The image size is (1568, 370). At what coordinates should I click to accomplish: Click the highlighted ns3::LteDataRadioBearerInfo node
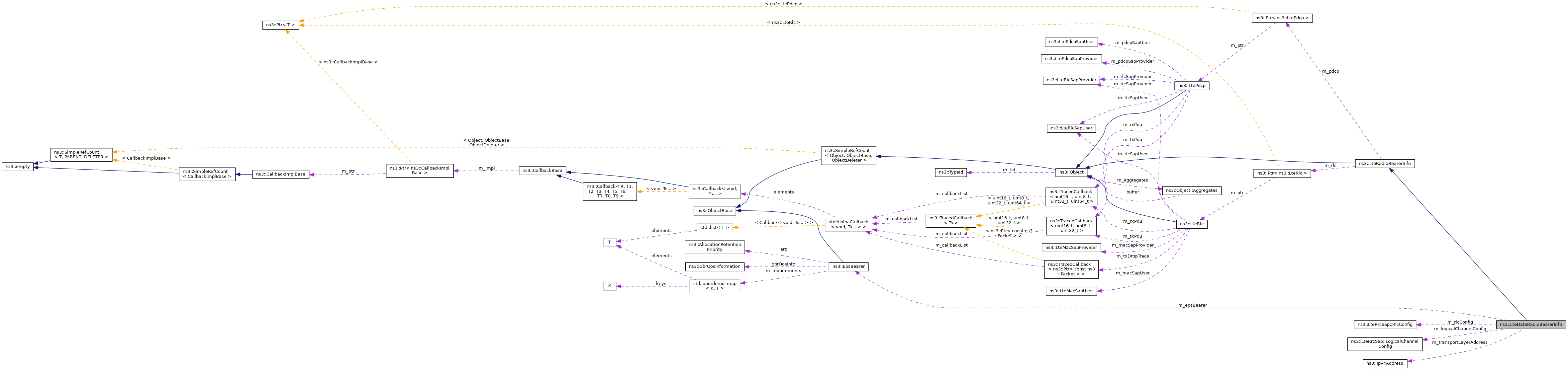(1530, 325)
